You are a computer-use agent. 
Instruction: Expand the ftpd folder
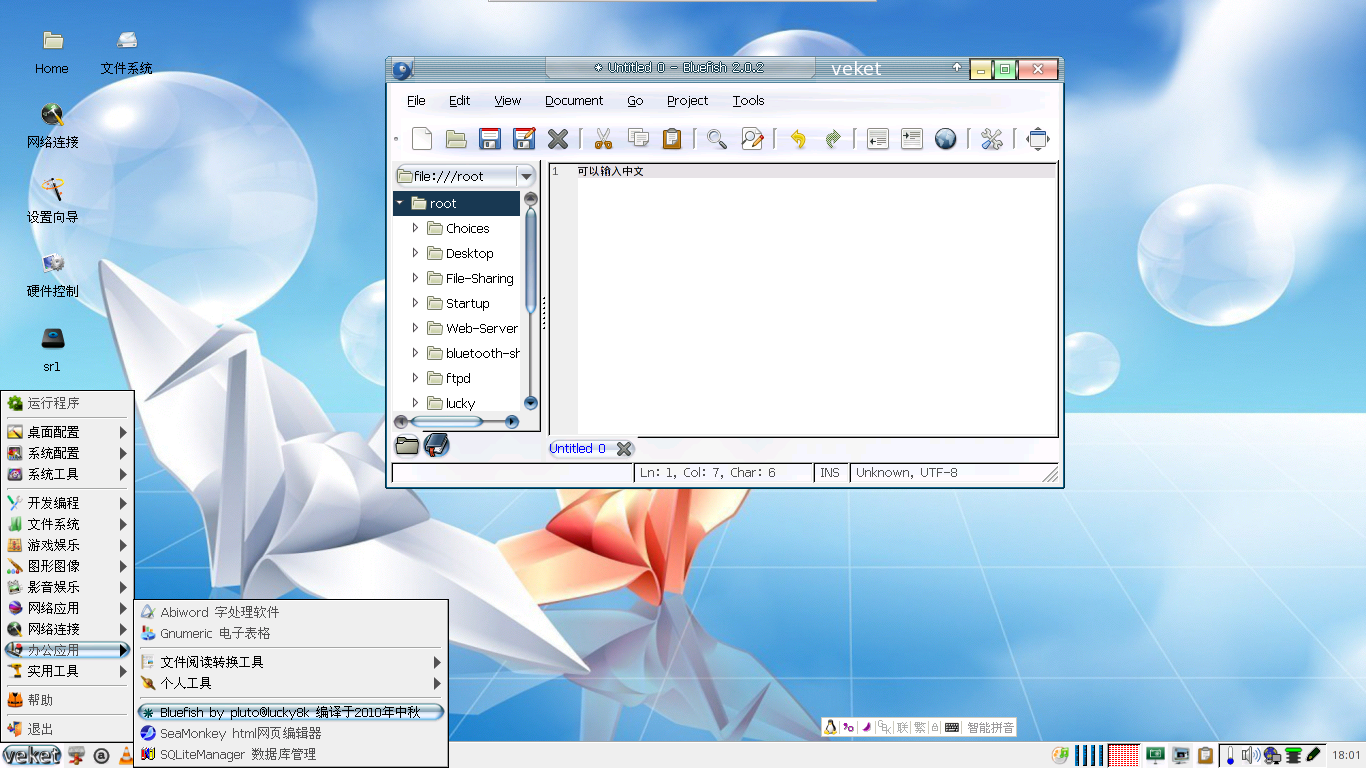coord(415,378)
